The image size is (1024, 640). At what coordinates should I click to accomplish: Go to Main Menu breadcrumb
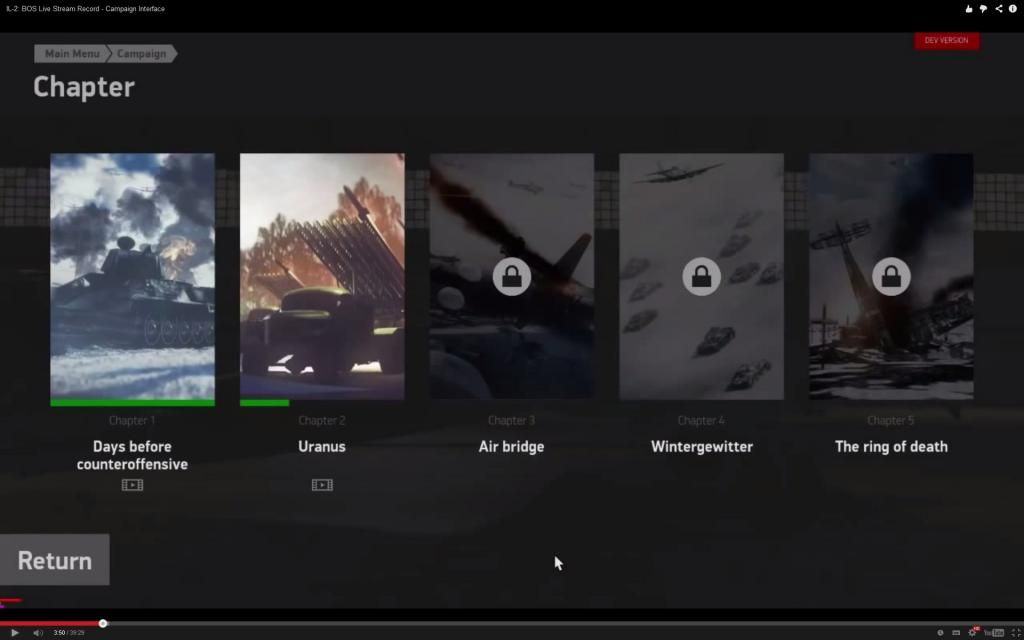tap(71, 54)
